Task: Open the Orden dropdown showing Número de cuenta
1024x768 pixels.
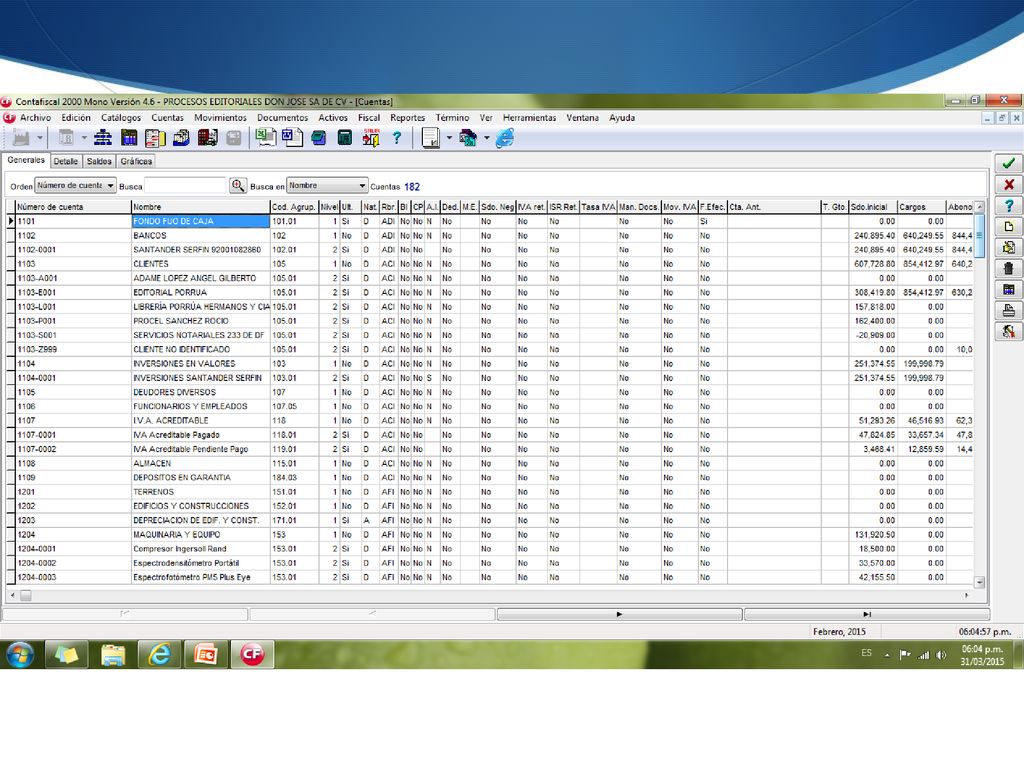Action: click(x=75, y=185)
